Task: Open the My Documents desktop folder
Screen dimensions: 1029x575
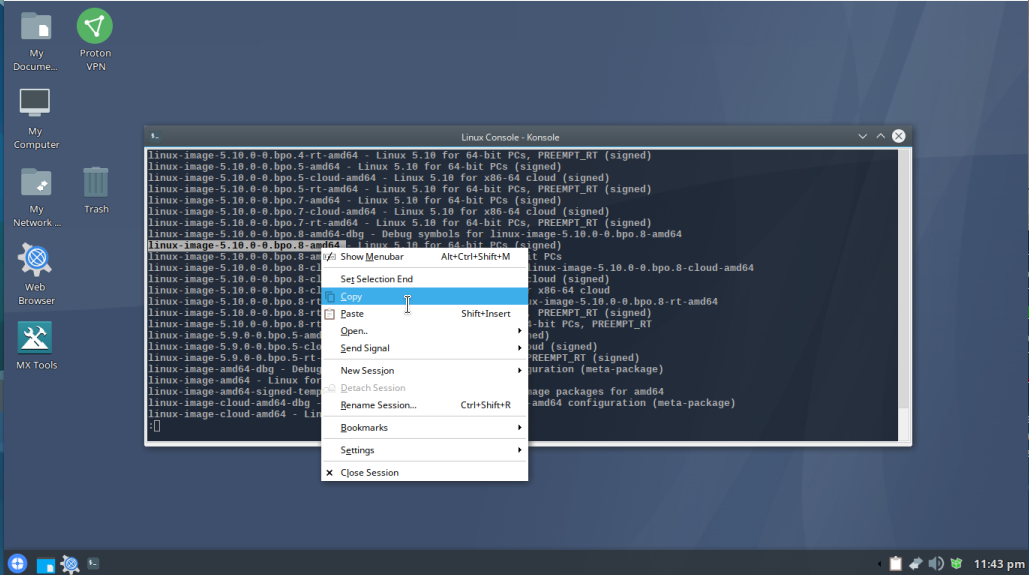Action: point(36,42)
